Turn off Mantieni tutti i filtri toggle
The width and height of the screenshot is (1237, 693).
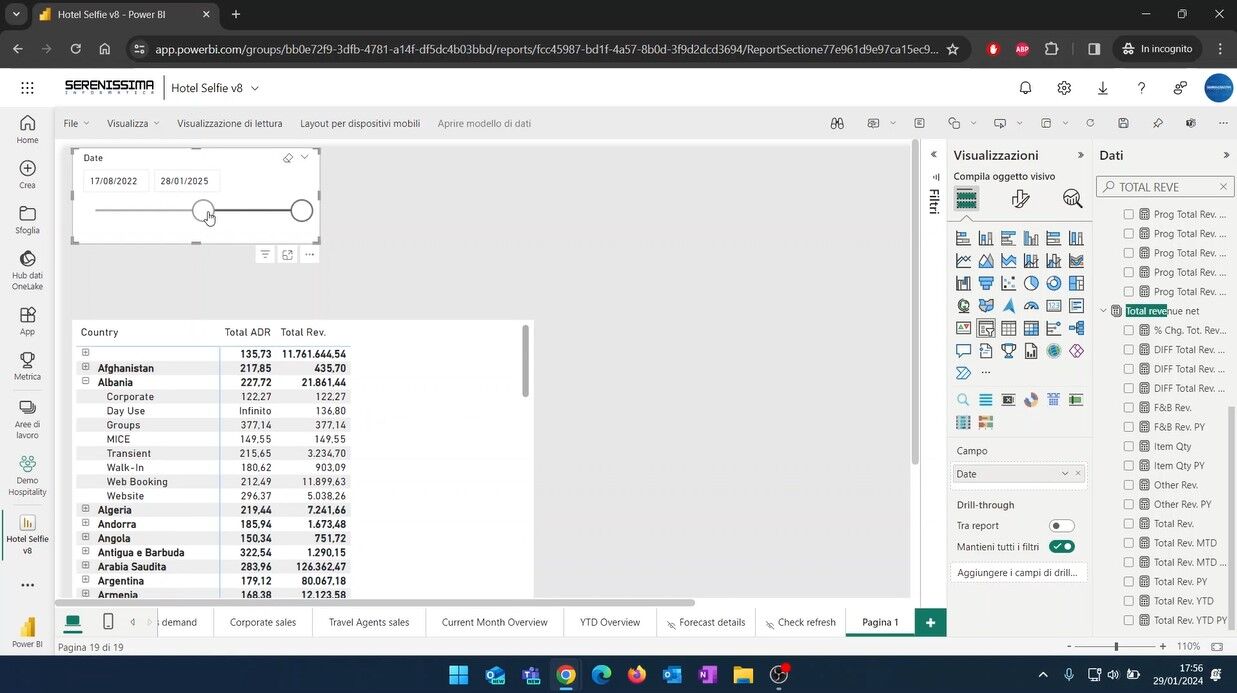(x=1061, y=547)
